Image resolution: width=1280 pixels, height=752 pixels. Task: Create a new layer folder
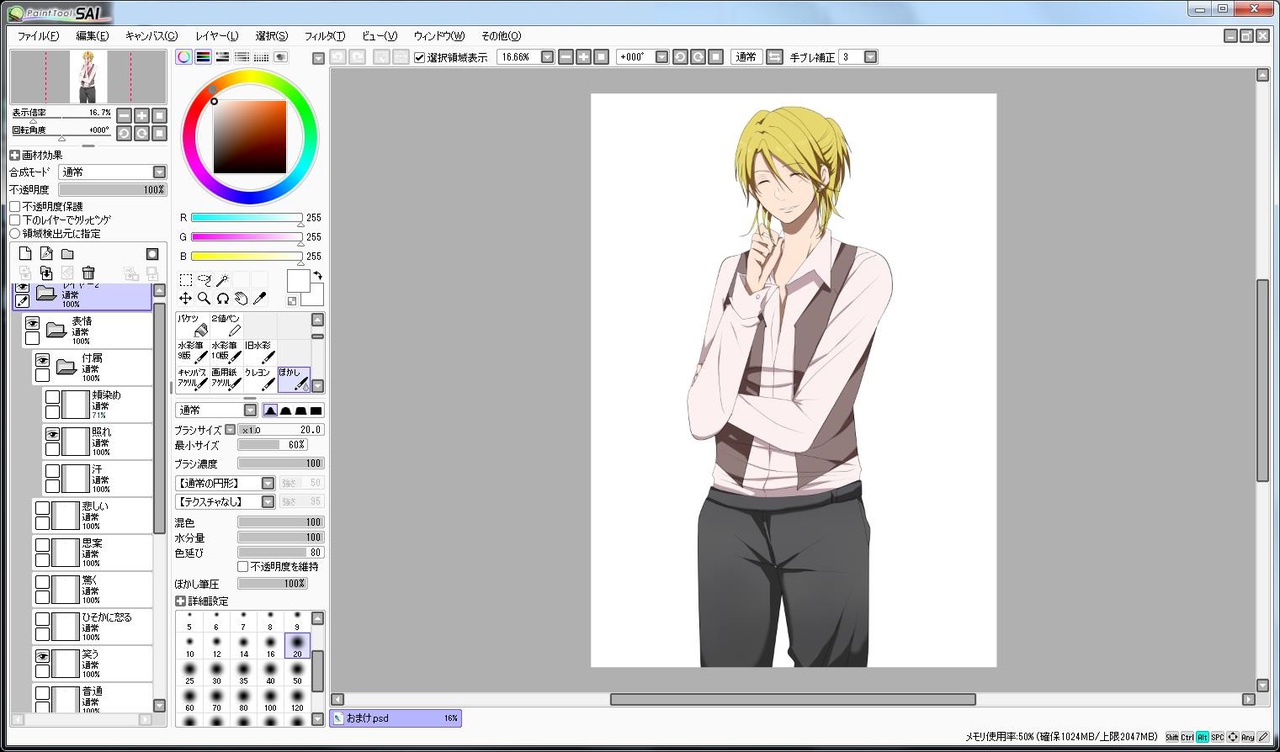[67, 254]
